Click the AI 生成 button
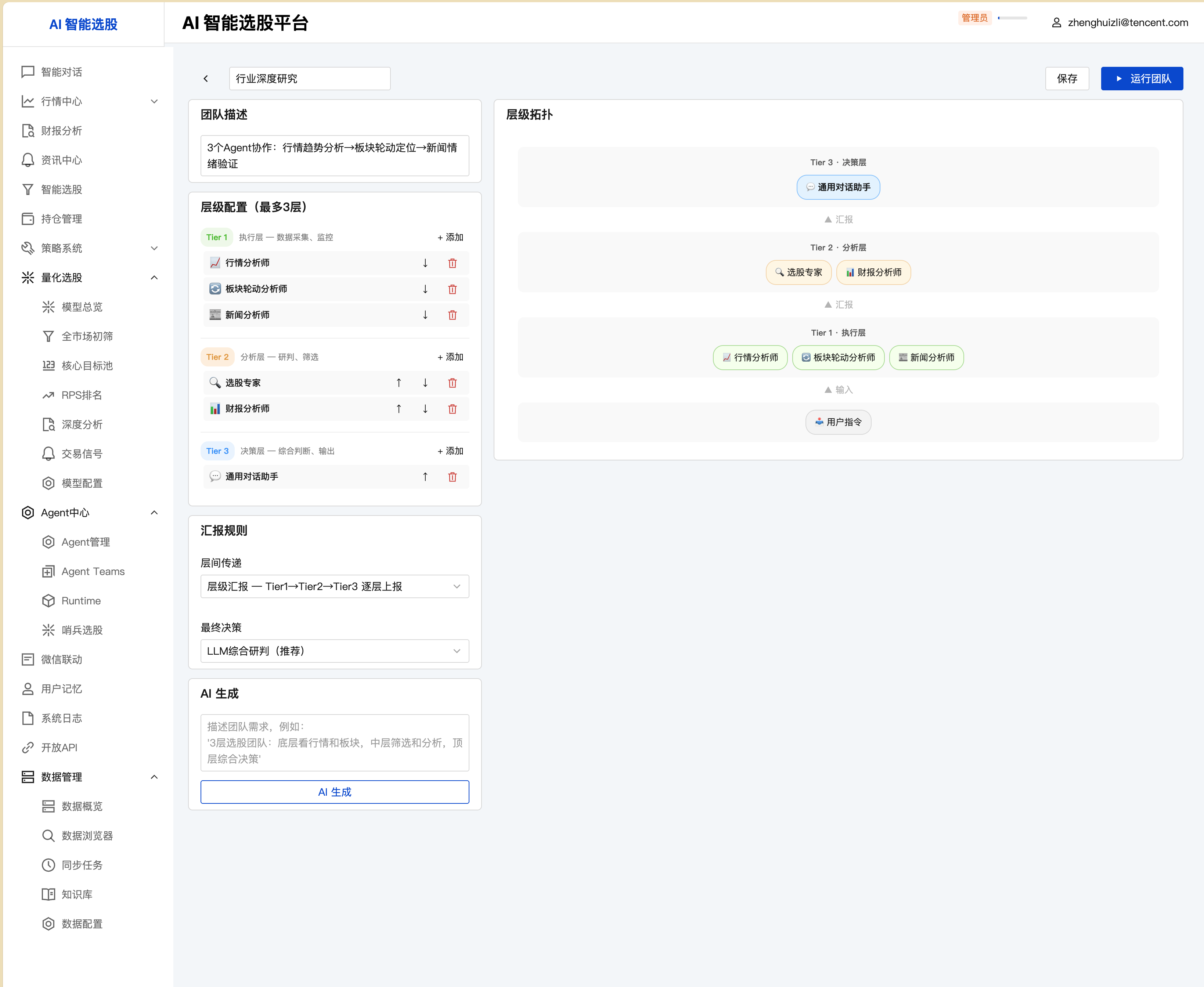This screenshot has width=1204, height=987. 334,792
